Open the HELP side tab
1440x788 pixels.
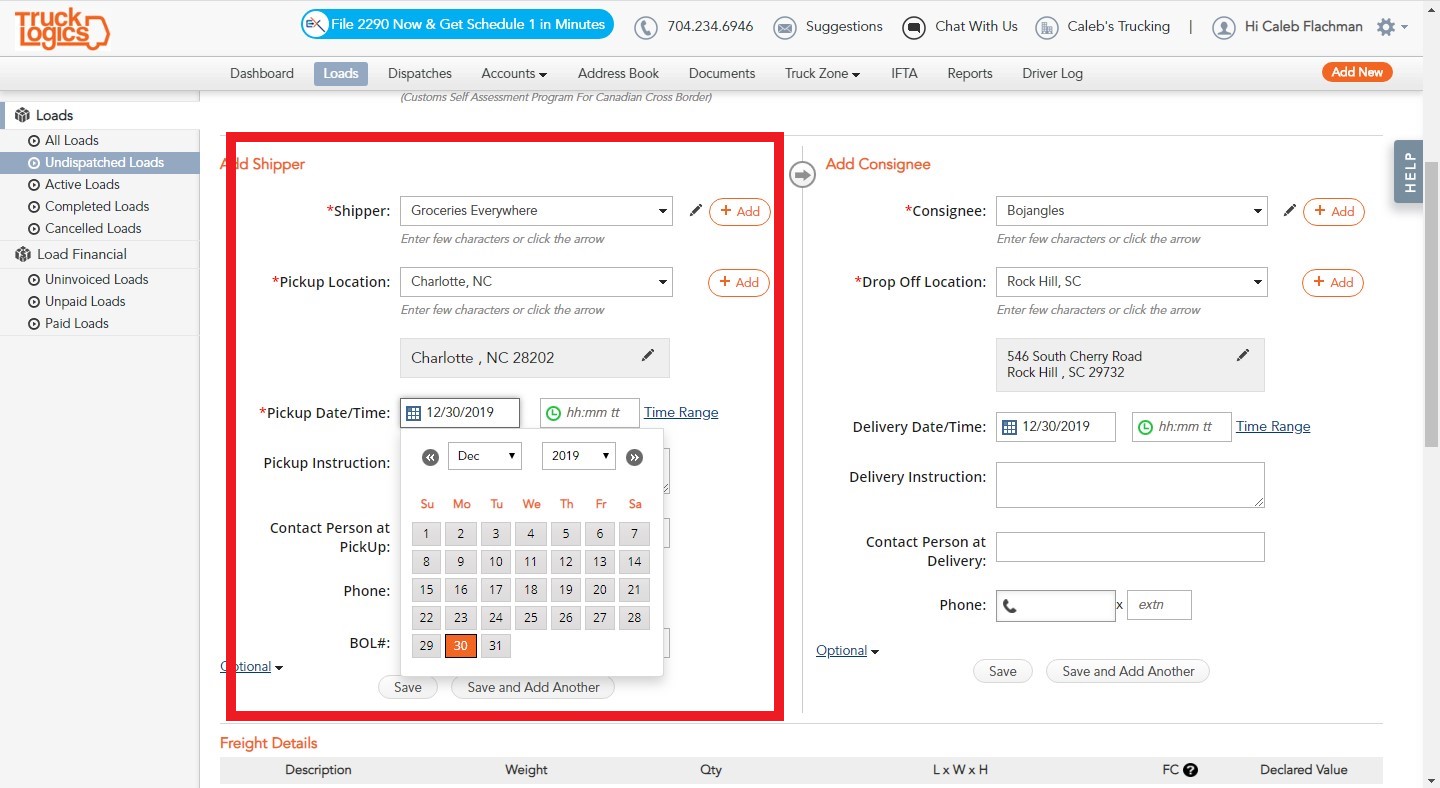pyautogui.click(x=1409, y=172)
